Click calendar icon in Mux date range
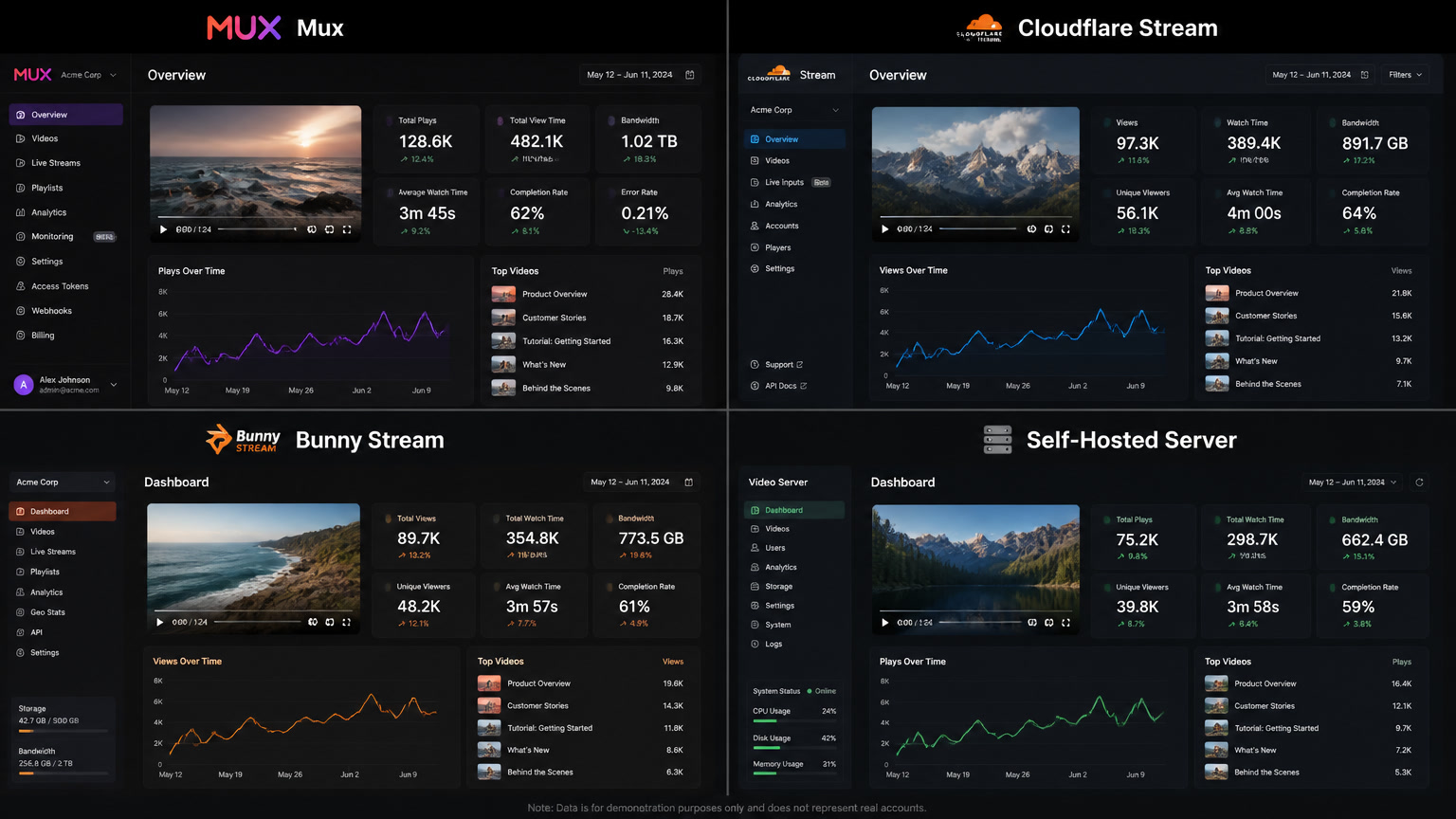Screen dimensions: 1456x819 click(x=689, y=75)
